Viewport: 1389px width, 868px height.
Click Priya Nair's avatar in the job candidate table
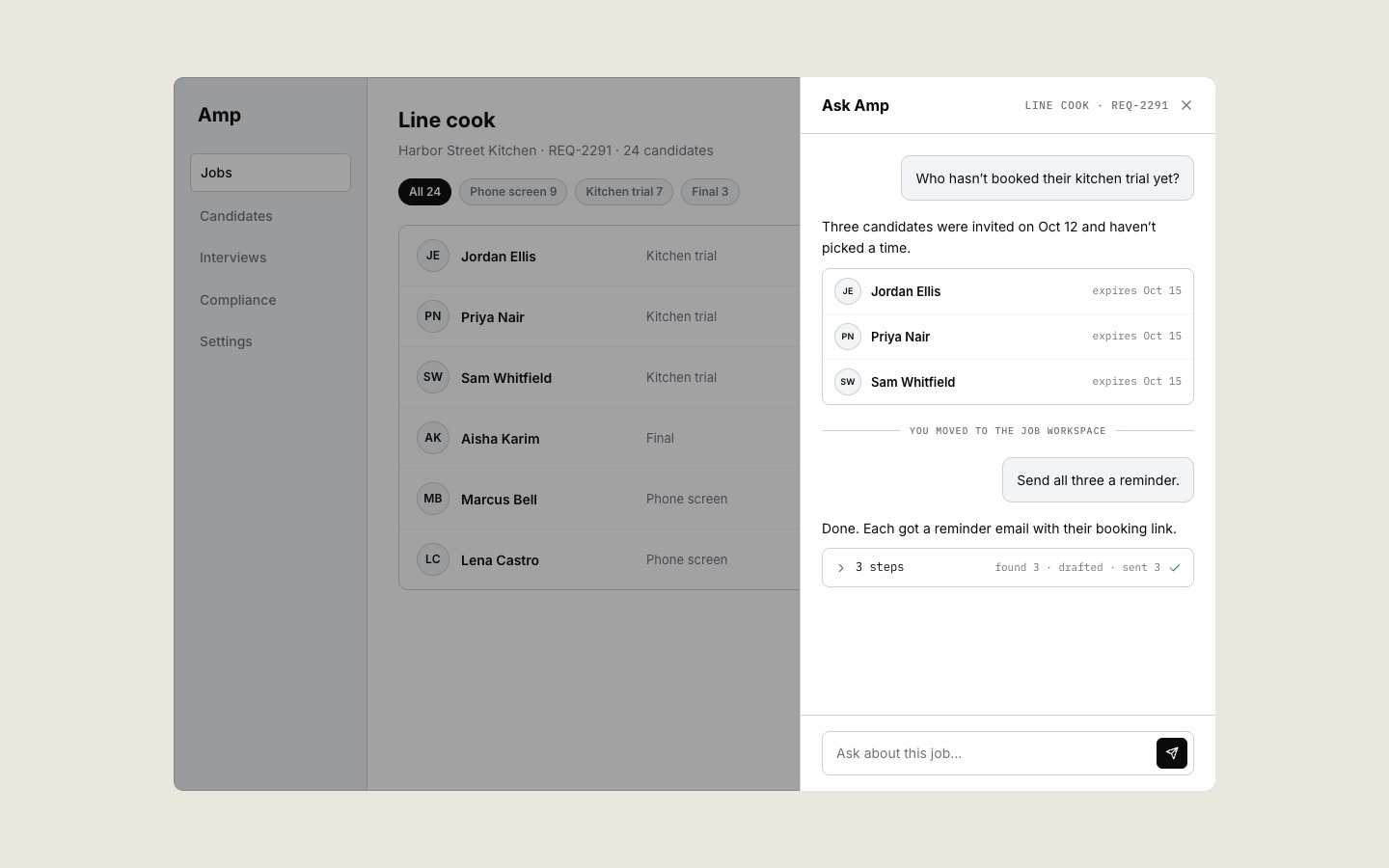pyautogui.click(x=433, y=316)
